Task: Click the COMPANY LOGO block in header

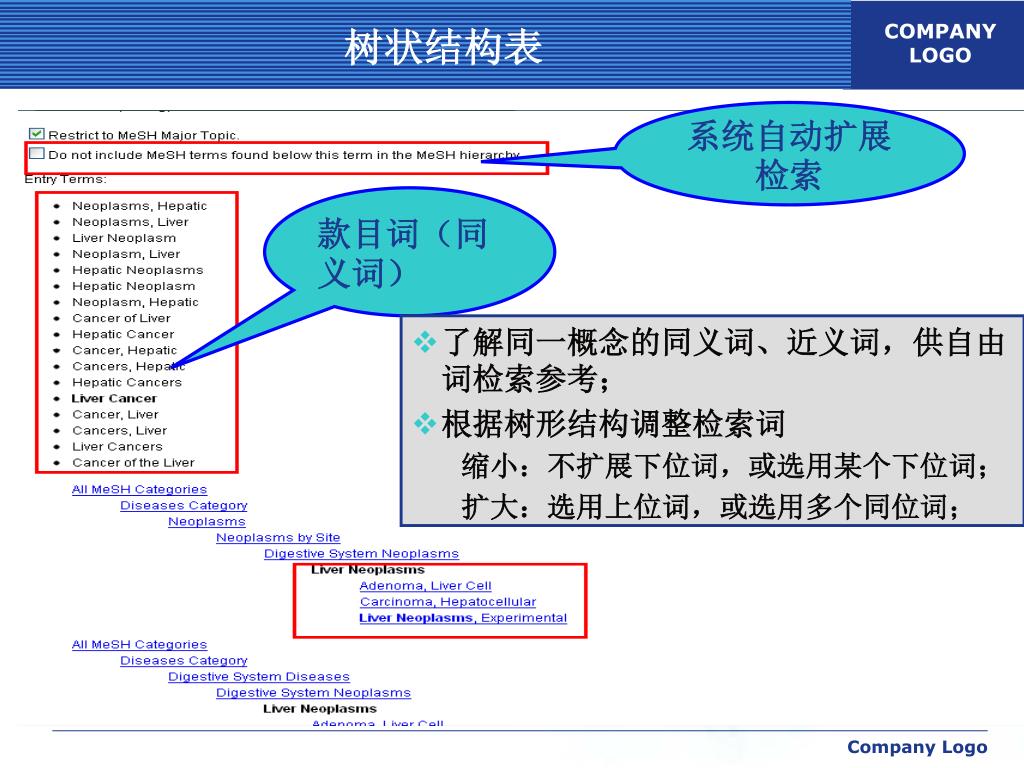Action: coord(940,43)
